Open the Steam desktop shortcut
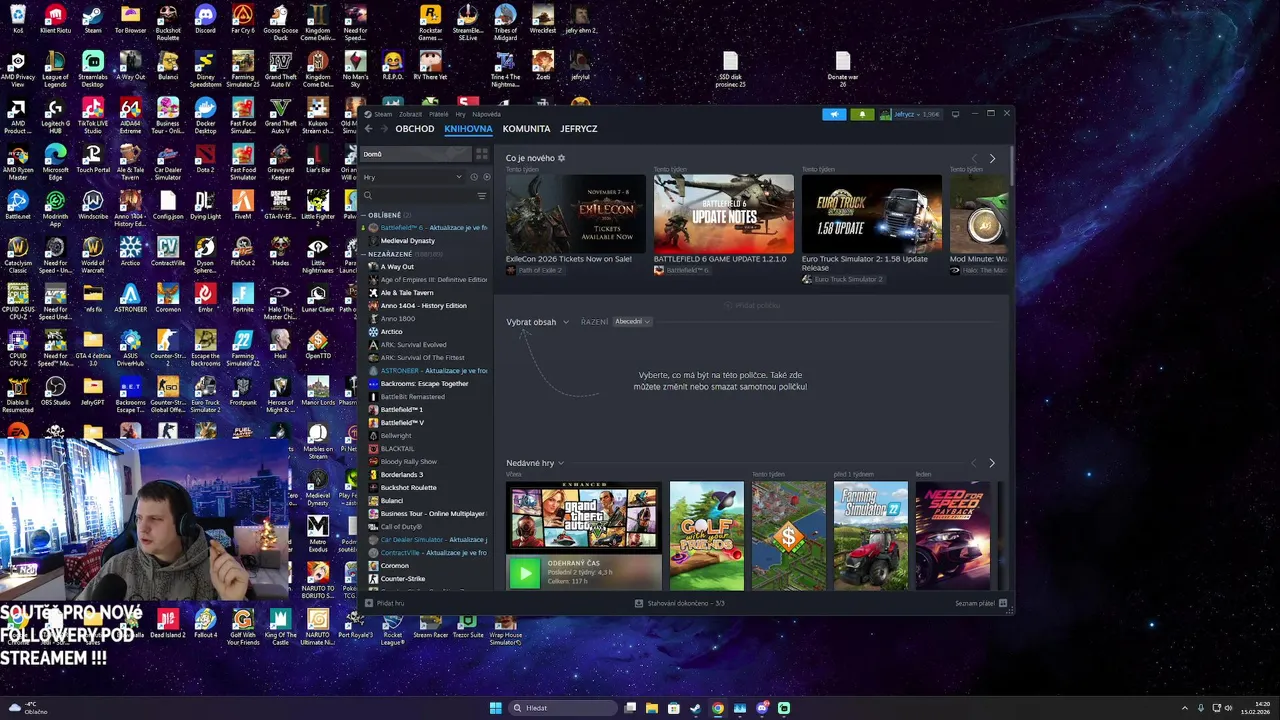This screenshot has height=720, width=1280. (93, 19)
